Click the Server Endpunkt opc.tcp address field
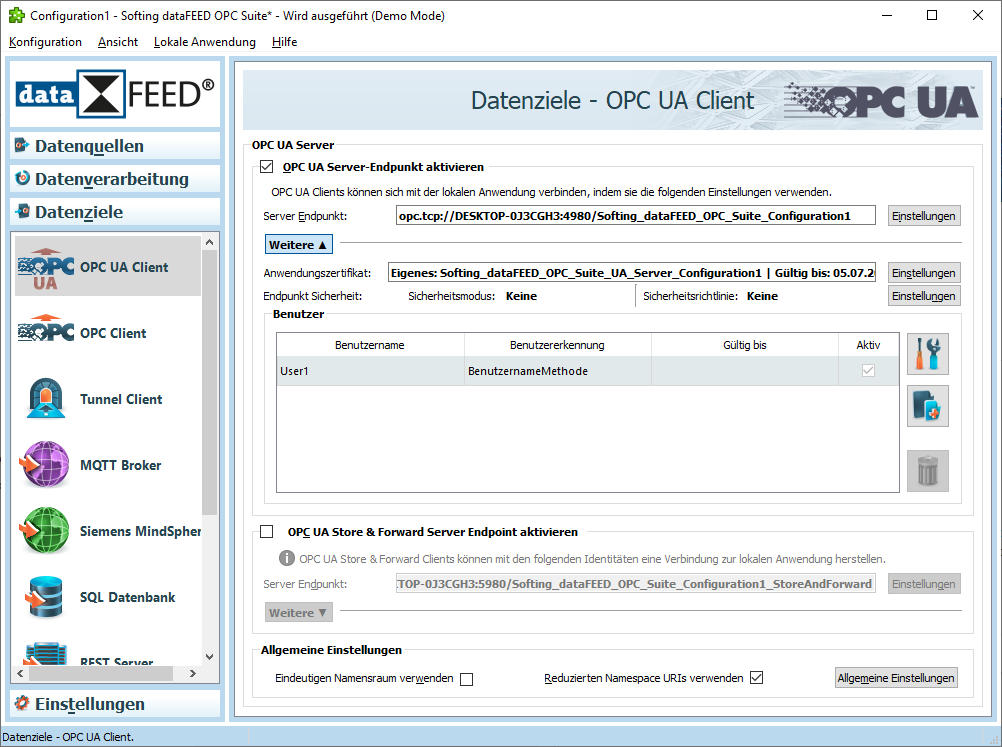The image size is (1002, 747). [x=636, y=216]
